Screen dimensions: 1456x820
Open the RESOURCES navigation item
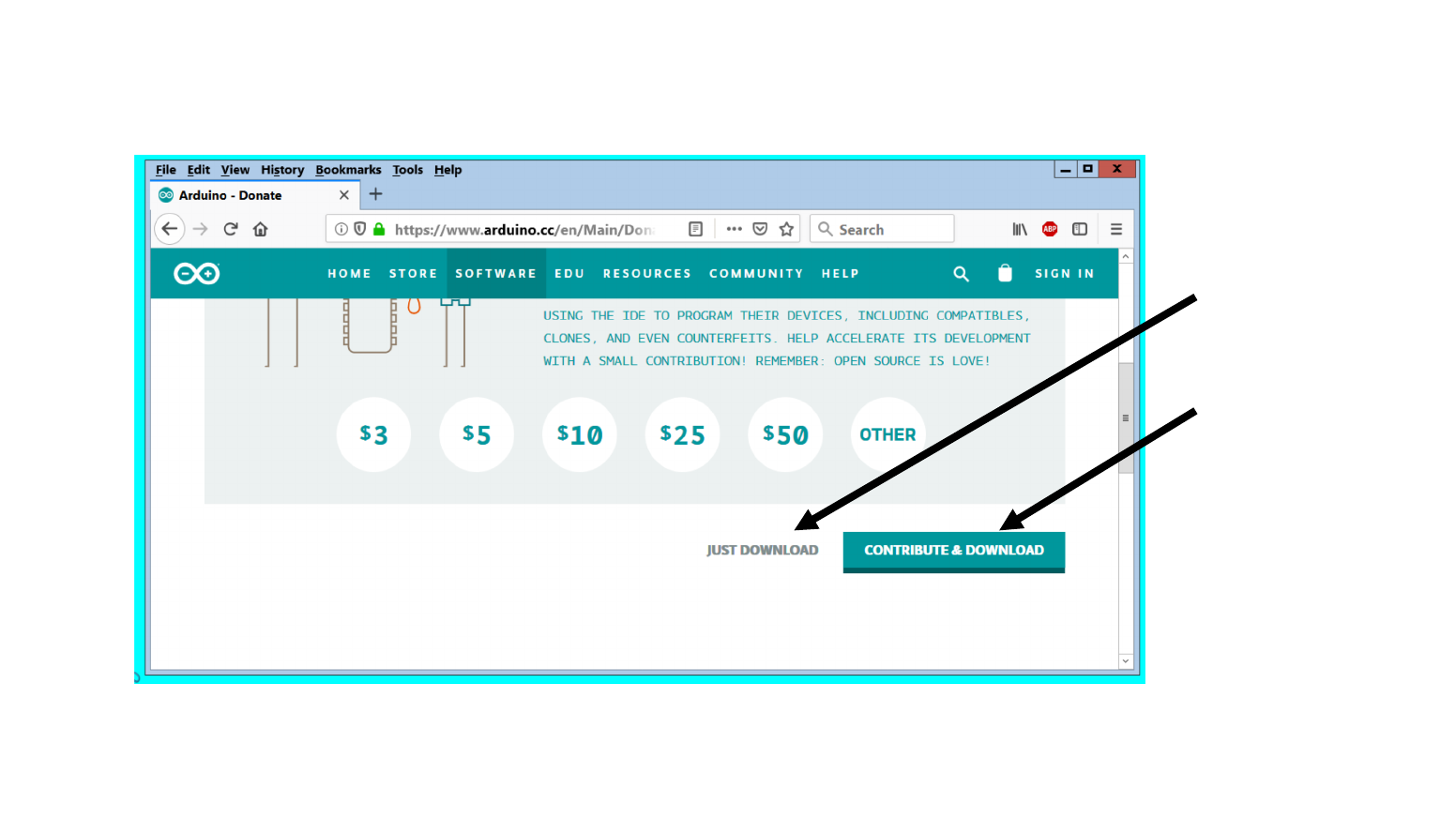coord(647,274)
